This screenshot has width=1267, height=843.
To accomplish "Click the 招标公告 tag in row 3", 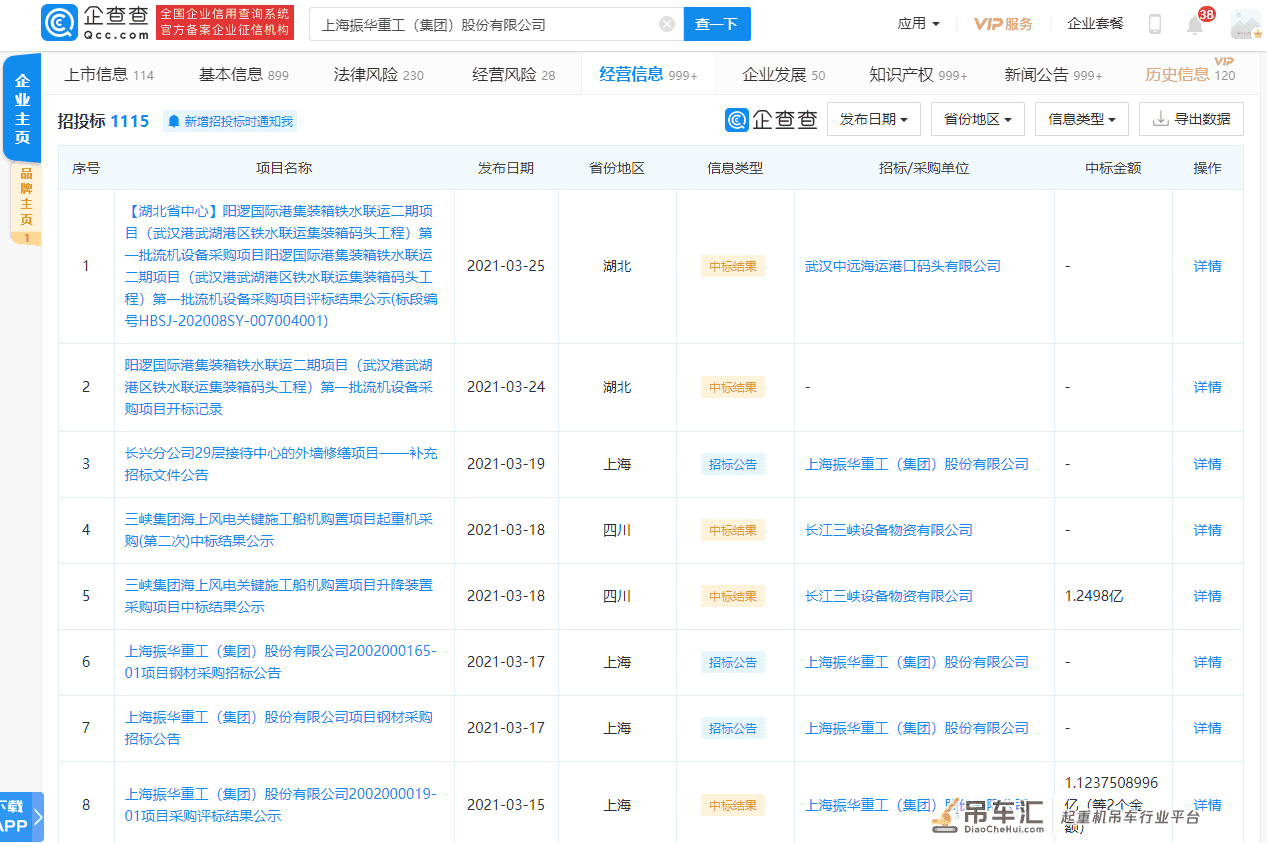I will tap(733, 464).
